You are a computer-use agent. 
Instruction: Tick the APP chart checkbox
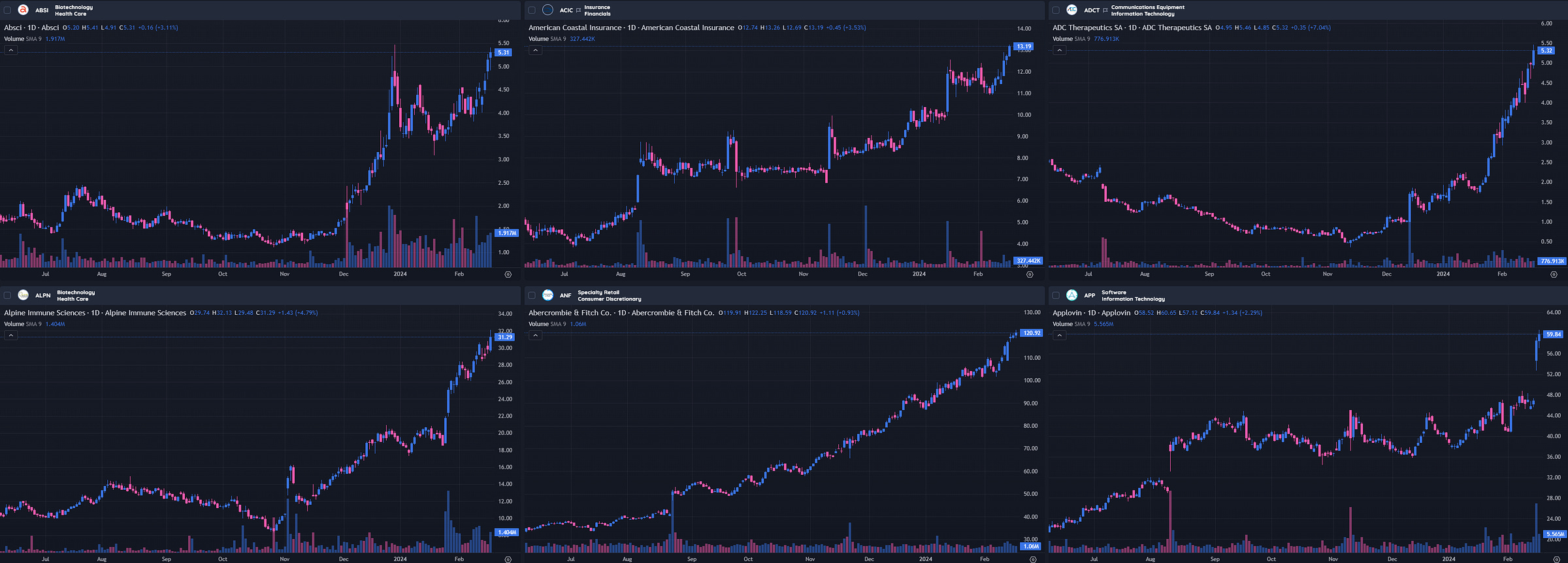pos(1056,295)
